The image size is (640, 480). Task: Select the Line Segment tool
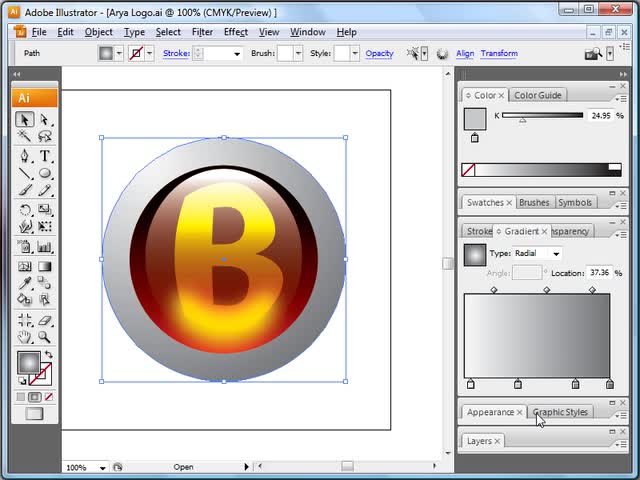[24, 173]
